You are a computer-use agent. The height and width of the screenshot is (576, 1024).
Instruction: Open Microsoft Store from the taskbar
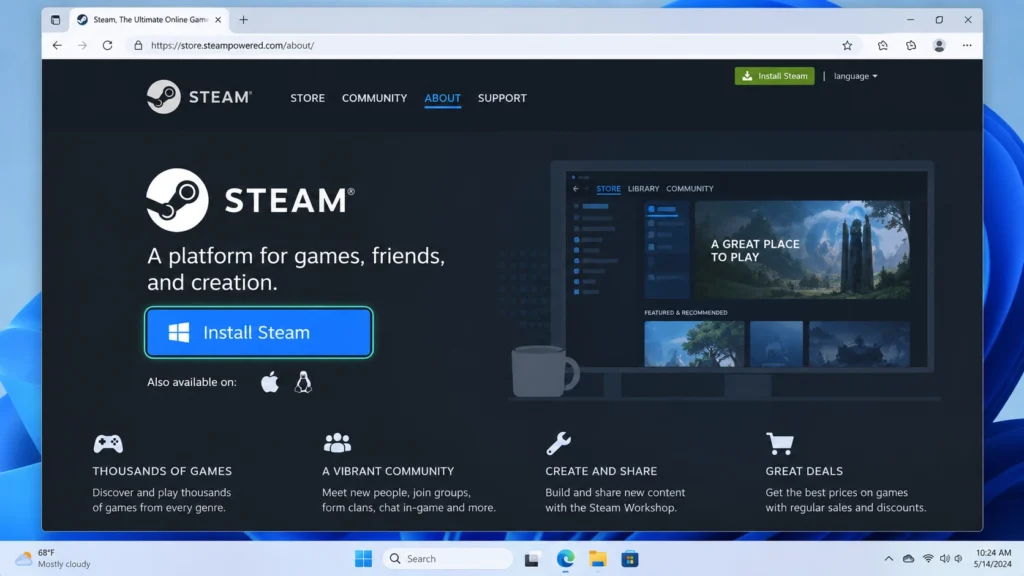coord(630,559)
